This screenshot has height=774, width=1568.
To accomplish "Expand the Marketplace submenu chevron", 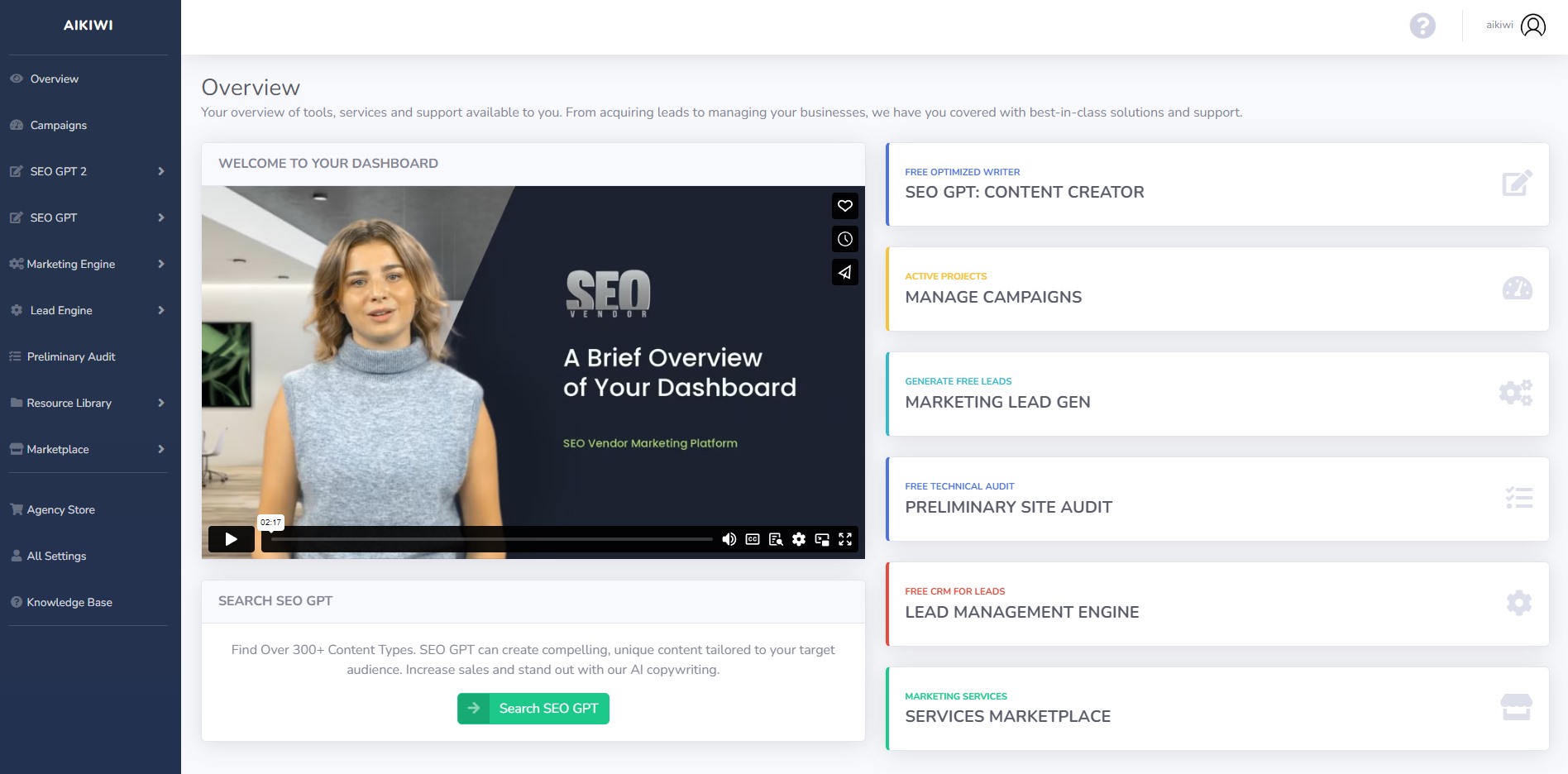I will pyautogui.click(x=161, y=449).
